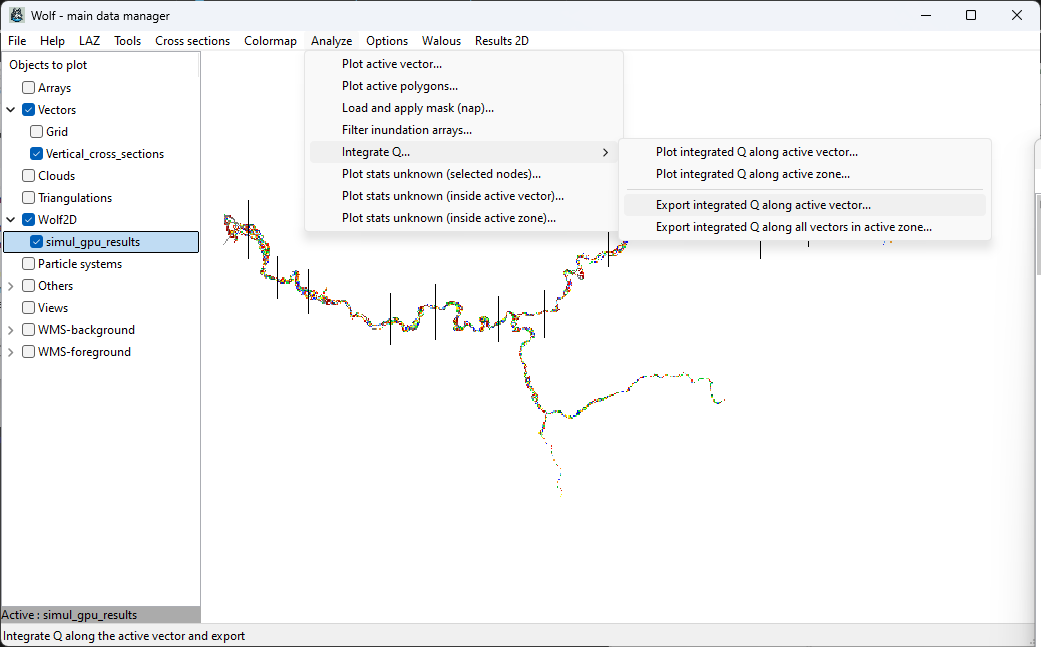Screen dimensions: 1041x647
Task: Choose Plot integrated Q along active zone
Action: [x=752, y=174]
